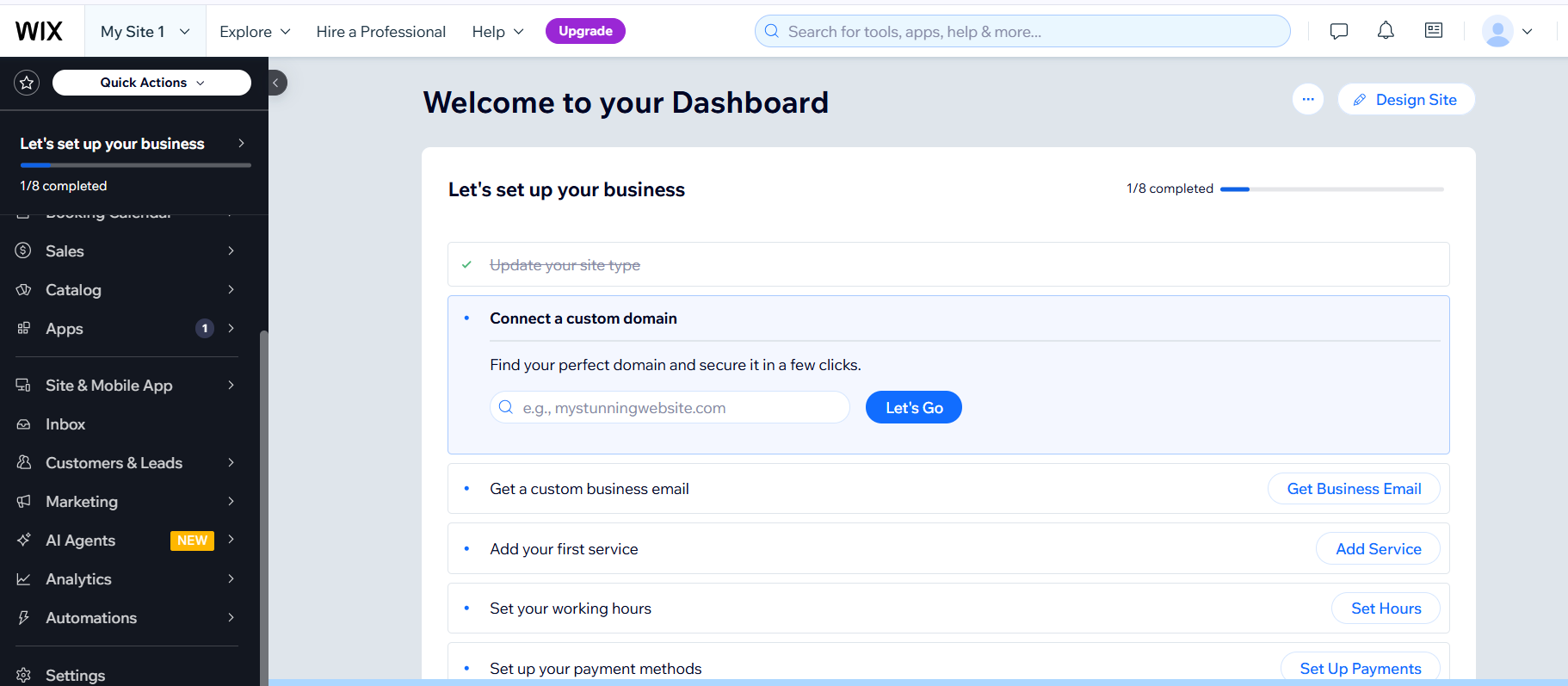Click the Let's Go button
The image size is (1568, 686).
pyautogui.click(x=913, y=407)
